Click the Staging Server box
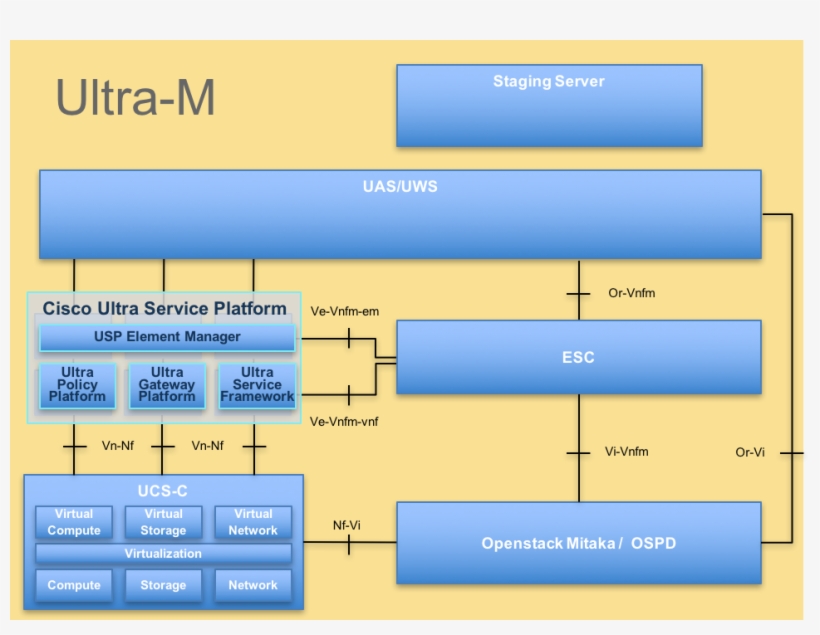 [x=549, y=106]
